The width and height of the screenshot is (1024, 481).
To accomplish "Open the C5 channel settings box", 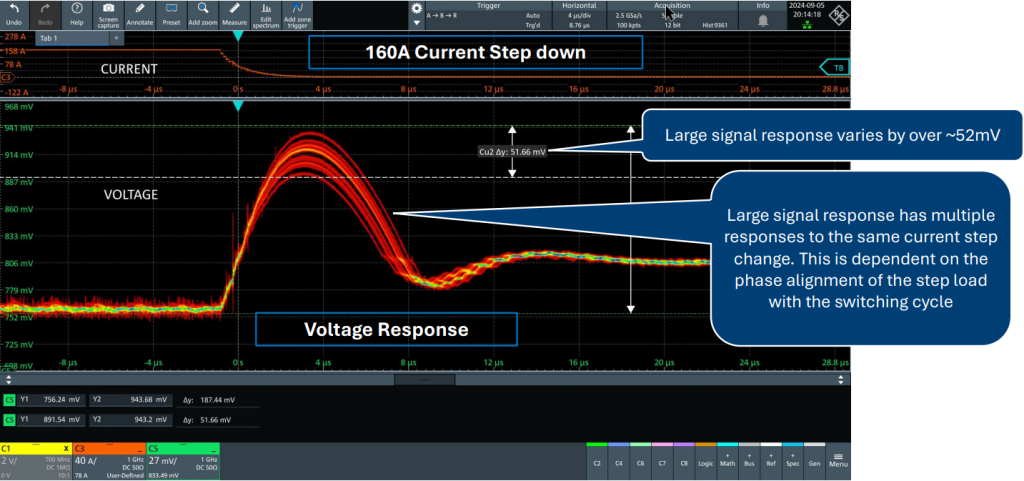I will pos(183,462).
